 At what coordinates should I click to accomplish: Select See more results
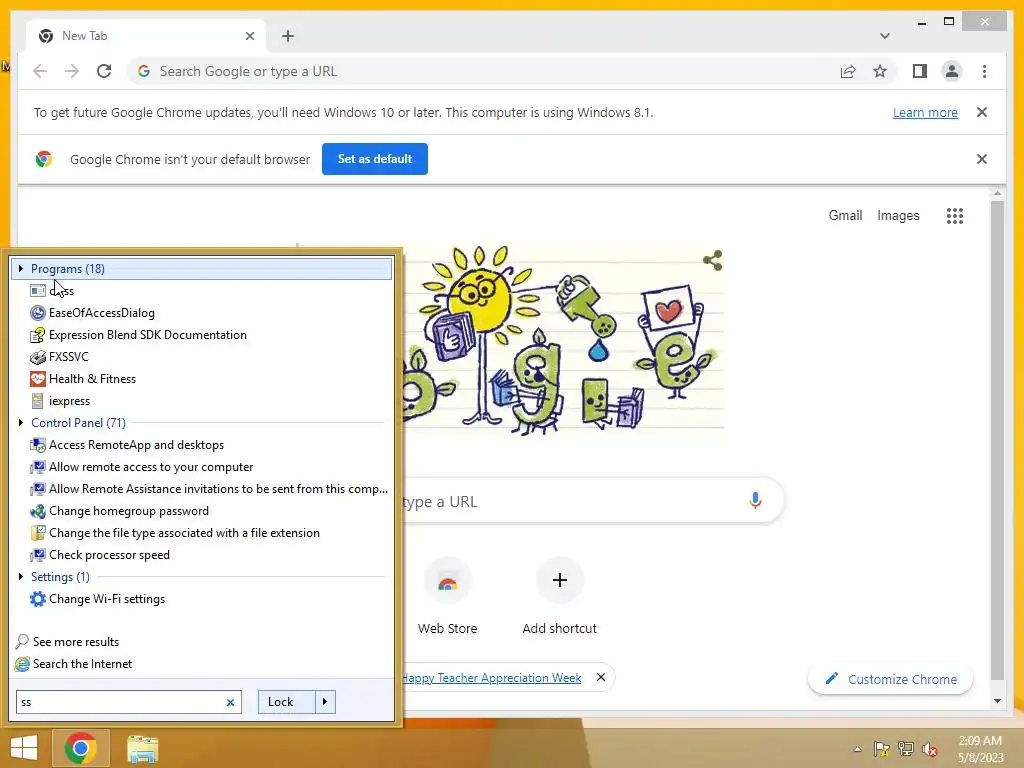[x=67, y=642]
